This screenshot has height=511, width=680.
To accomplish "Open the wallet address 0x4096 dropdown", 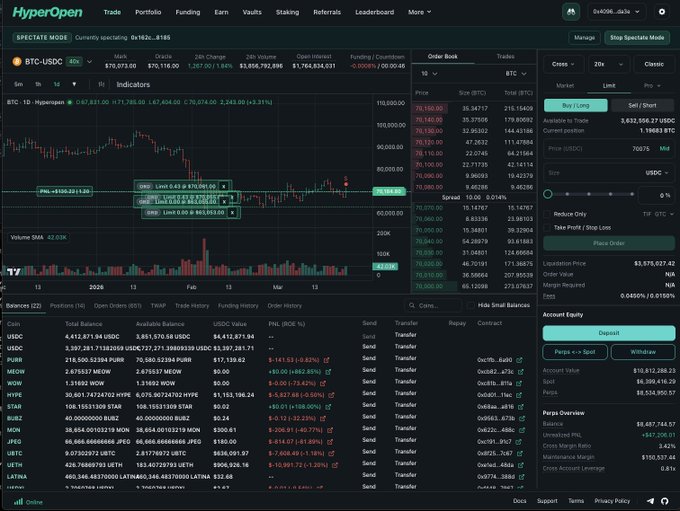I will click(x=616, y=12).
